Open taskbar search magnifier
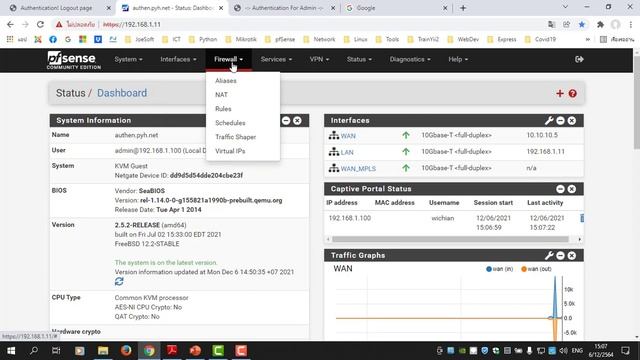 pyautogui.click(x=34, y=351)
